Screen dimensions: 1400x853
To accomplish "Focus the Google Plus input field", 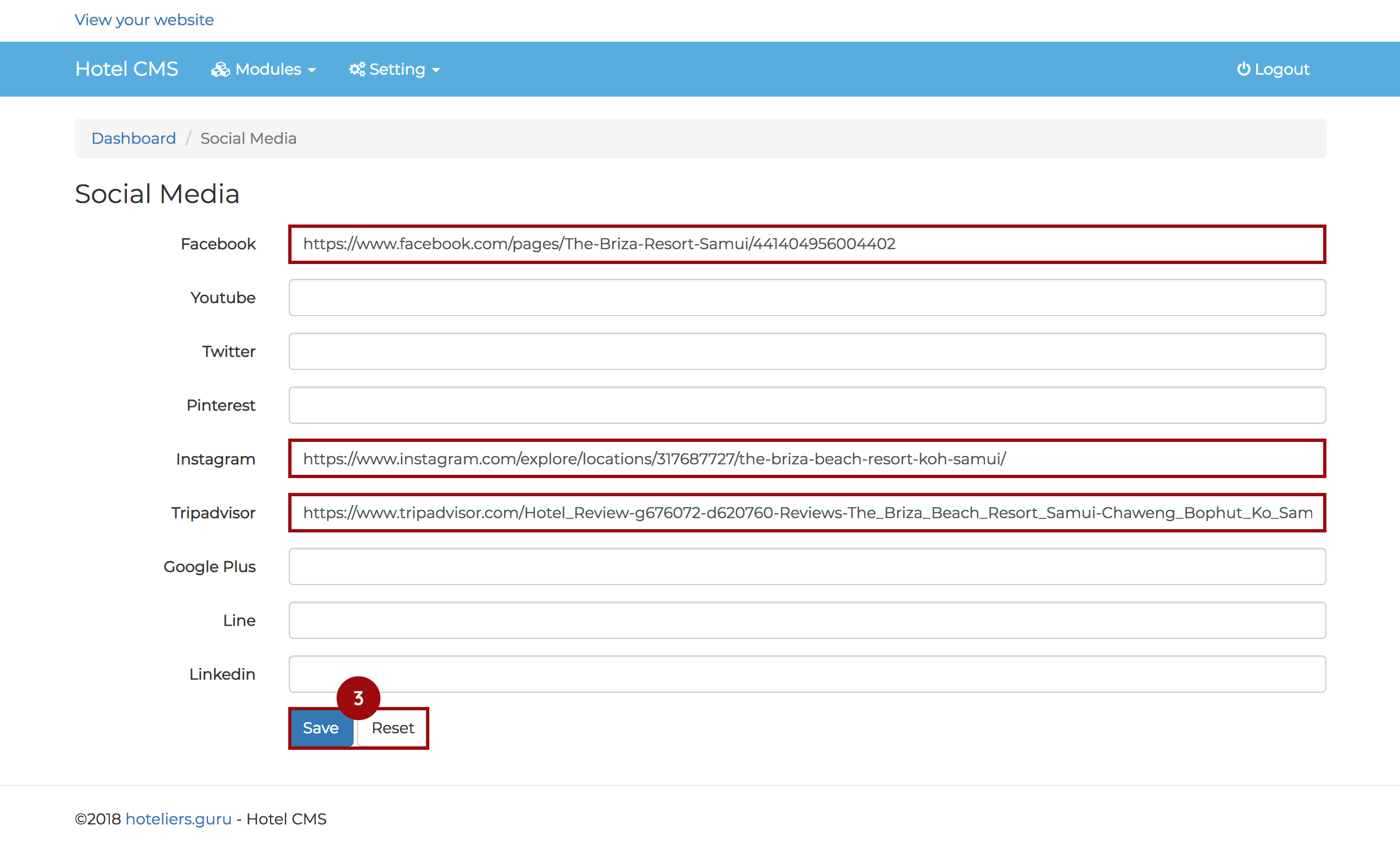I will 807,566.
